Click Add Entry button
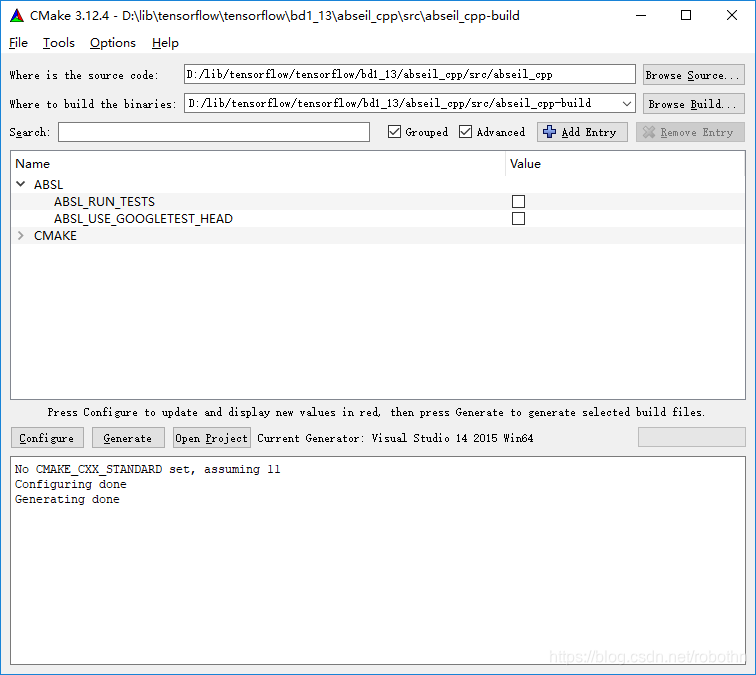 (x=582, y=132)
